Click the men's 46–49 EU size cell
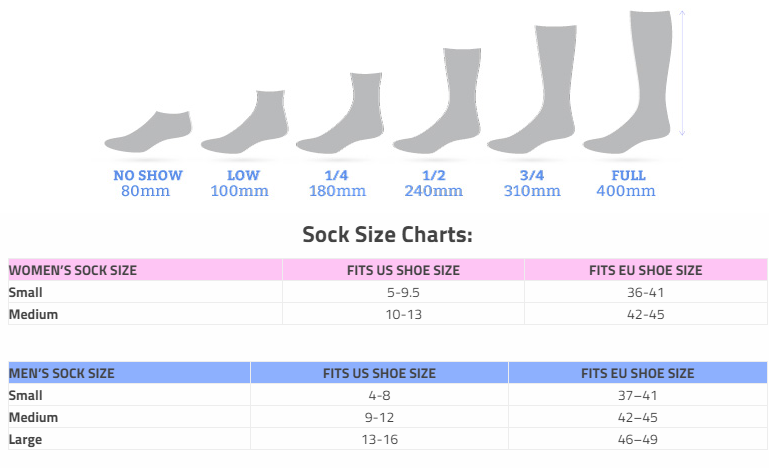769x468 pixels. [x=637, y=439]
